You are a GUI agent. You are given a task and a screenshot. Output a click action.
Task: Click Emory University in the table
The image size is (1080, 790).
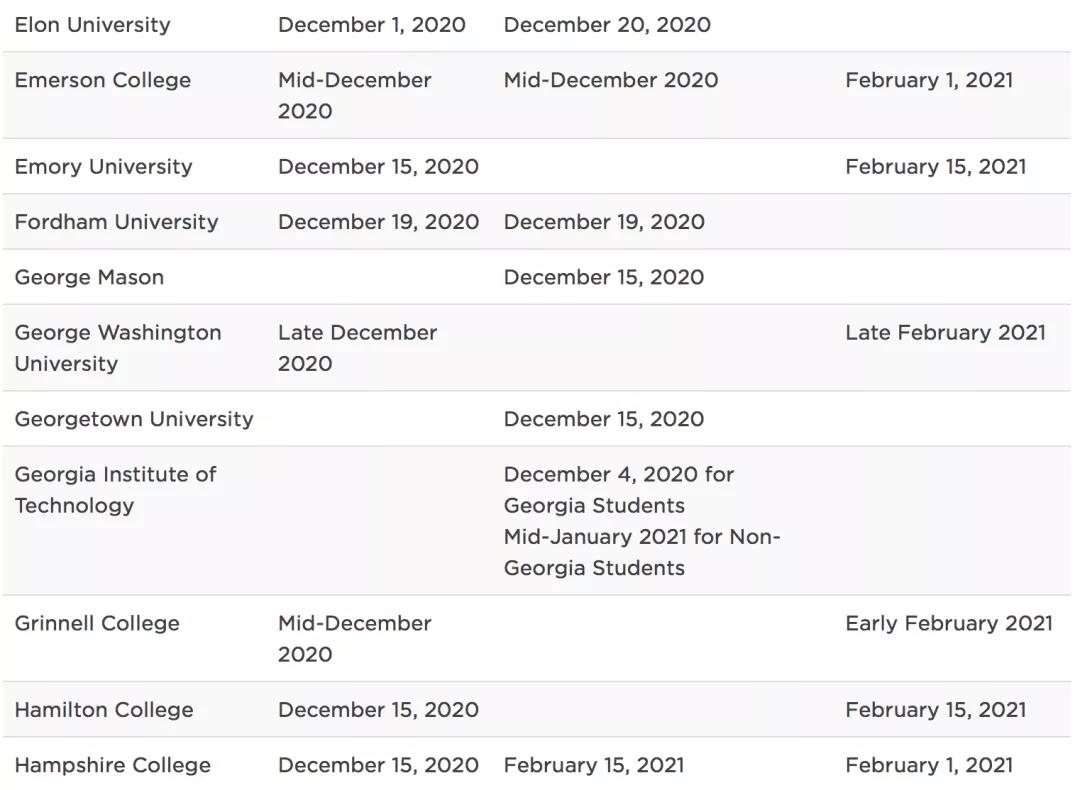[103, 166]
